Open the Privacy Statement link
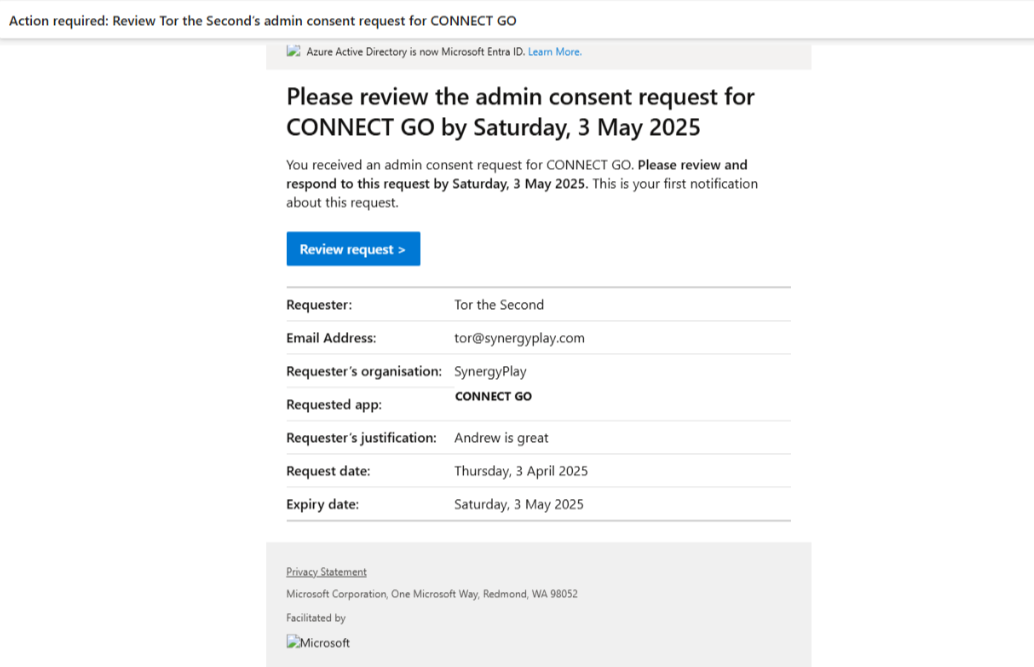 (326, 571)
